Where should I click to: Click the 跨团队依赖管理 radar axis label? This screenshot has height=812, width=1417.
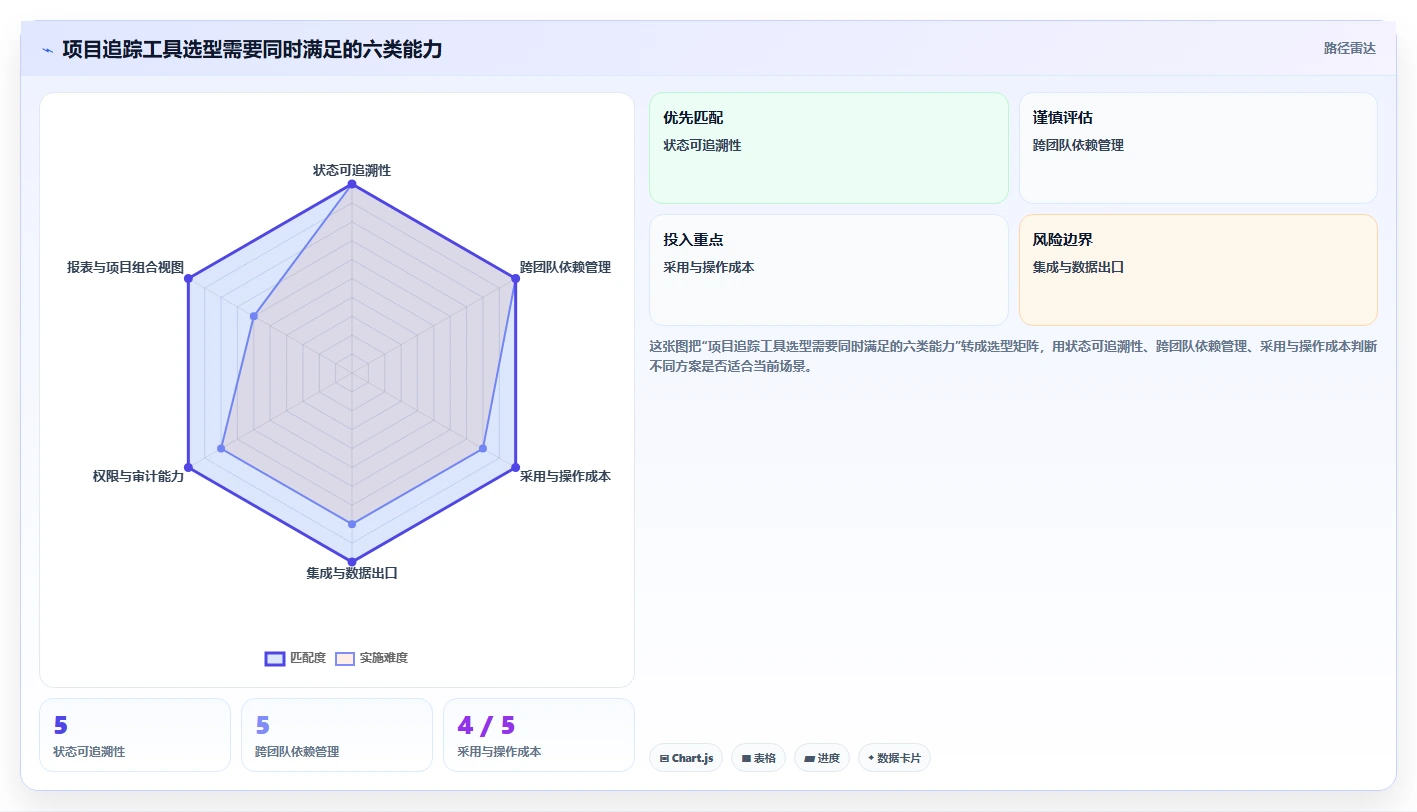(x=565, y=267)
